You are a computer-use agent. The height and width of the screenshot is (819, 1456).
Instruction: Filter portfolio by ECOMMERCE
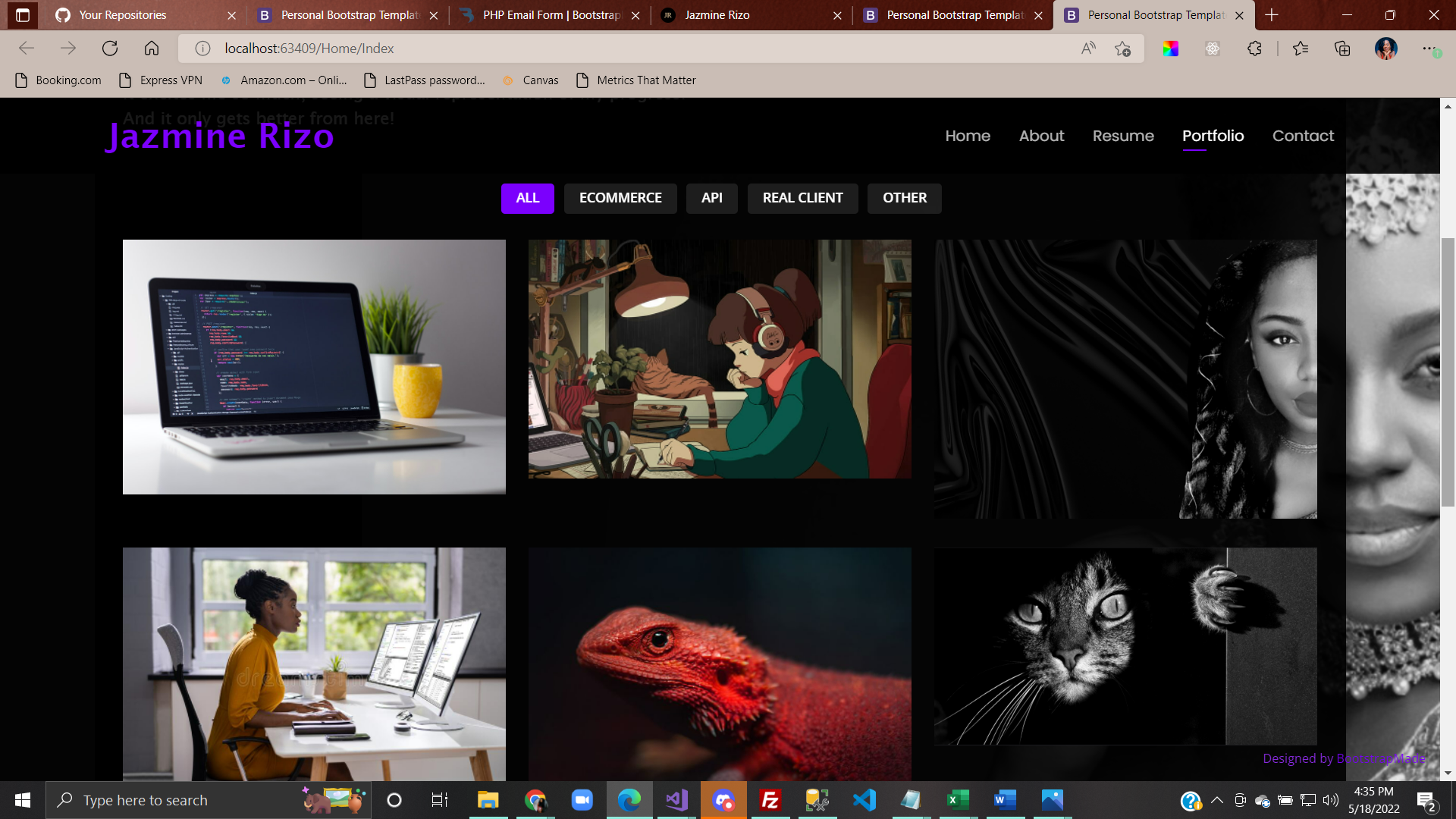tap(620, 198)
